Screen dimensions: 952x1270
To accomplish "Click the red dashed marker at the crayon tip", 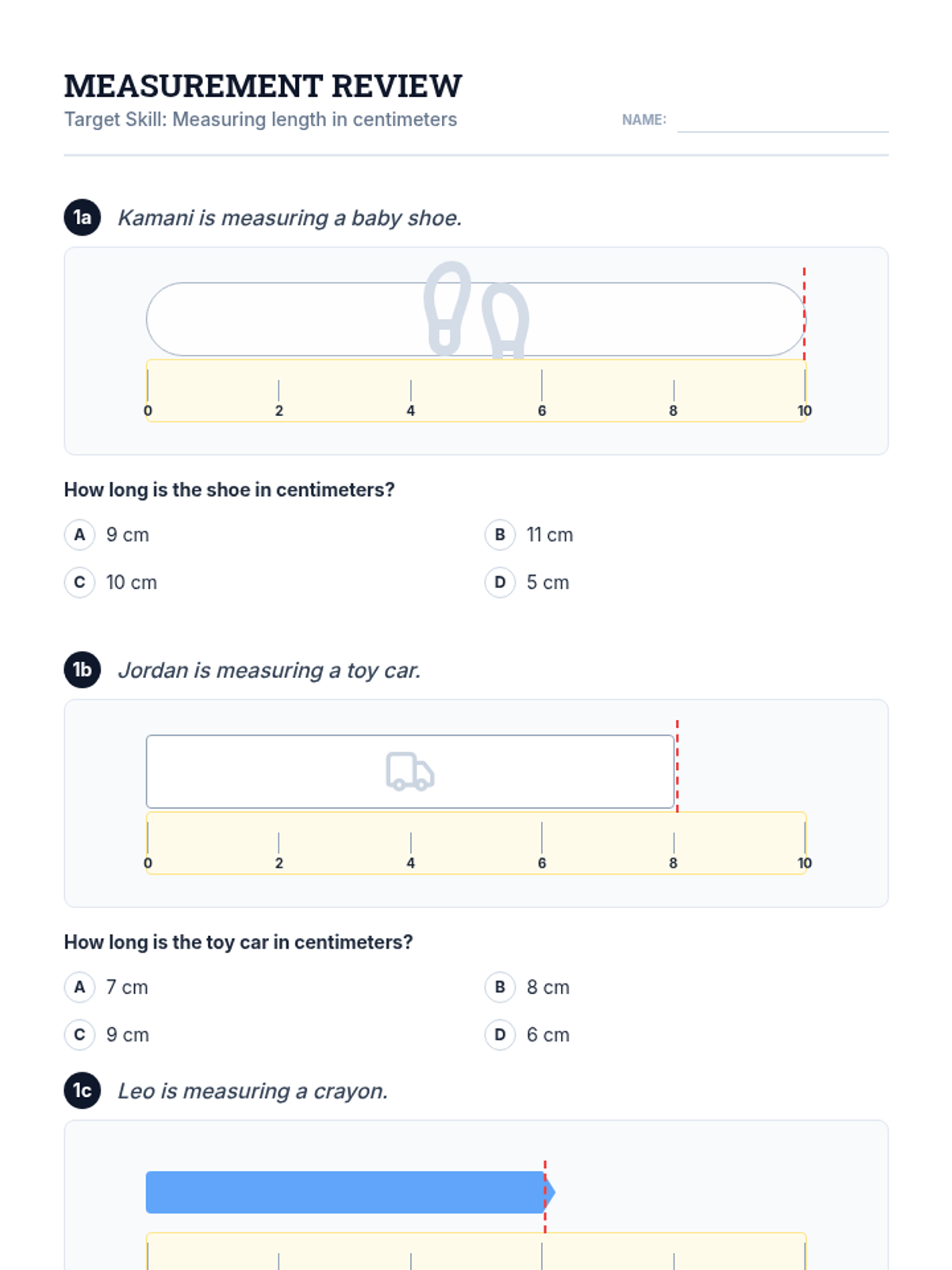I will (545, 1197).
